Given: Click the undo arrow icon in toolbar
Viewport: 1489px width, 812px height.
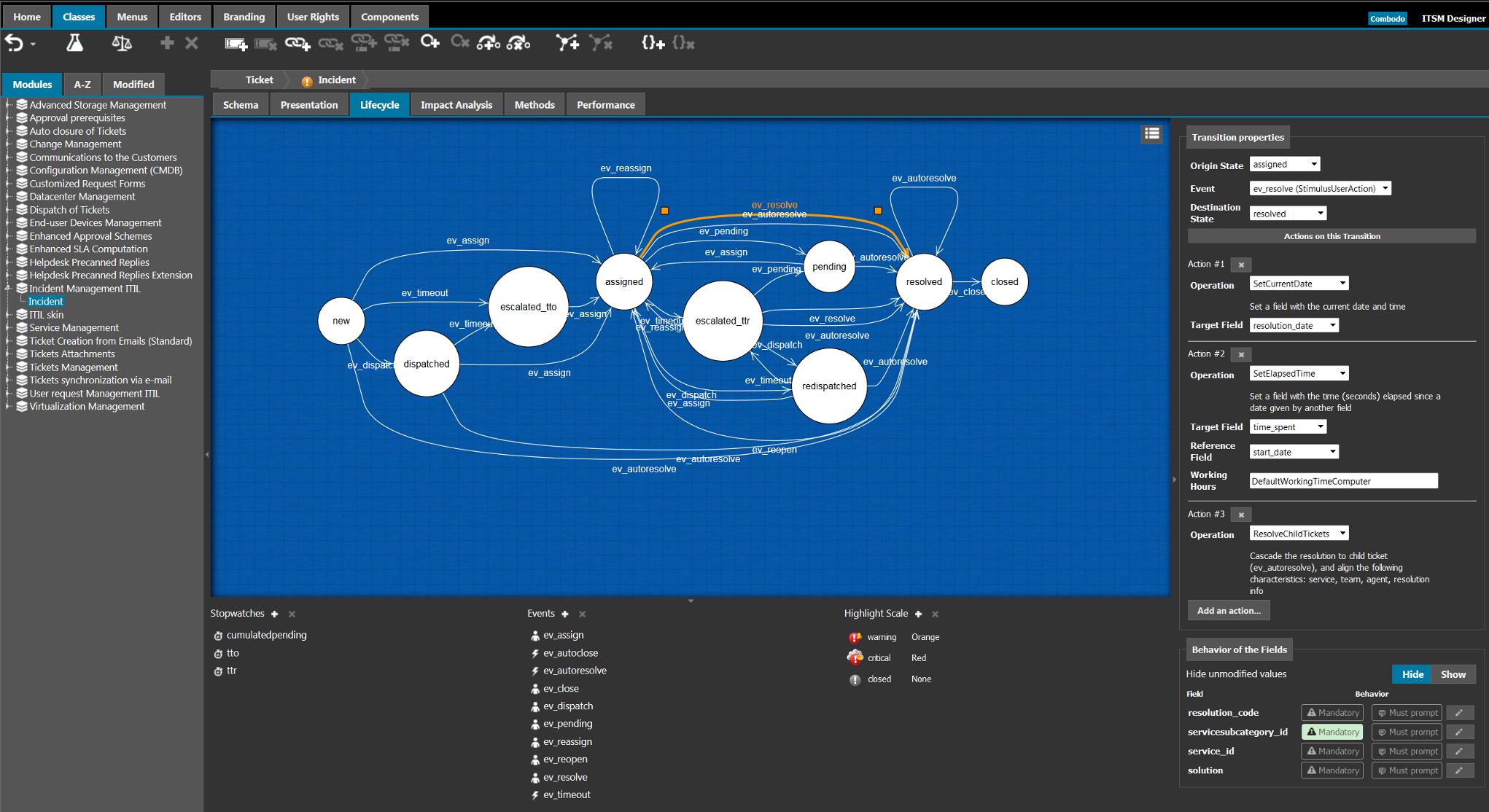Looking at the screenshot, I should pyautogui.click(x=16, y=45).
